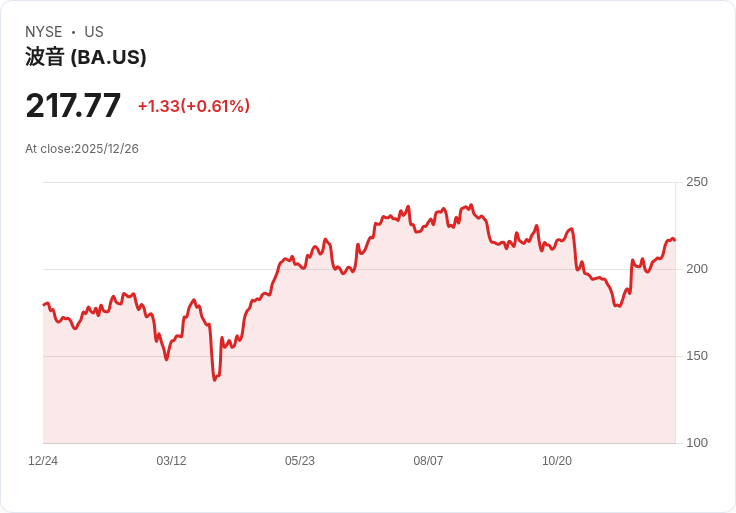This screenshot has width=736, height=513.
Task: Select the NYSE exchange label
Action: pyautogui.click(x=44, y=32)
